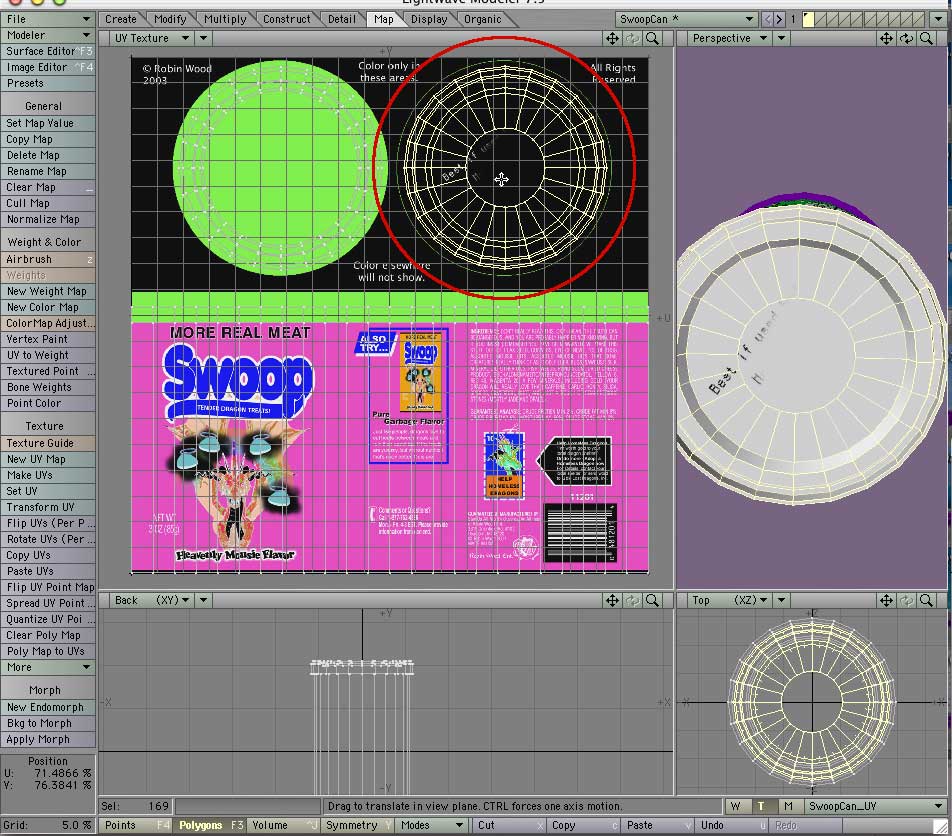Screen dimensions: 952x836
Task: Open the Perspective view type dropdown
Action: 730,38
